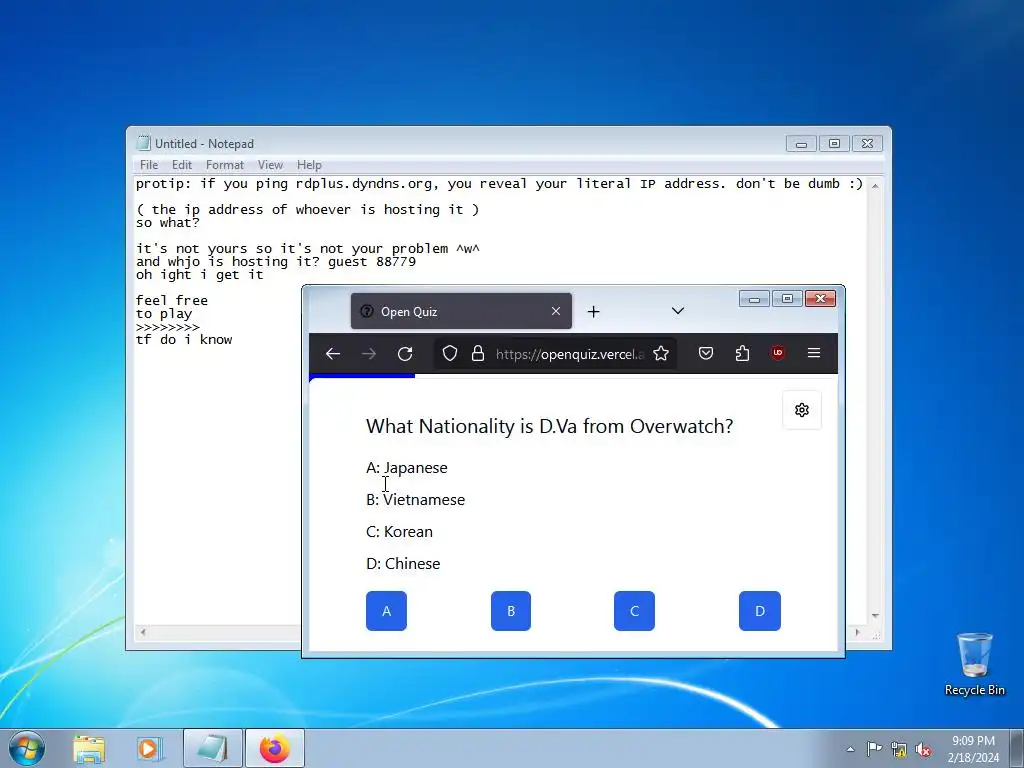Open Notepad Format menu
The width and height of the screenshot is (1024, 768).
(225, 165)
